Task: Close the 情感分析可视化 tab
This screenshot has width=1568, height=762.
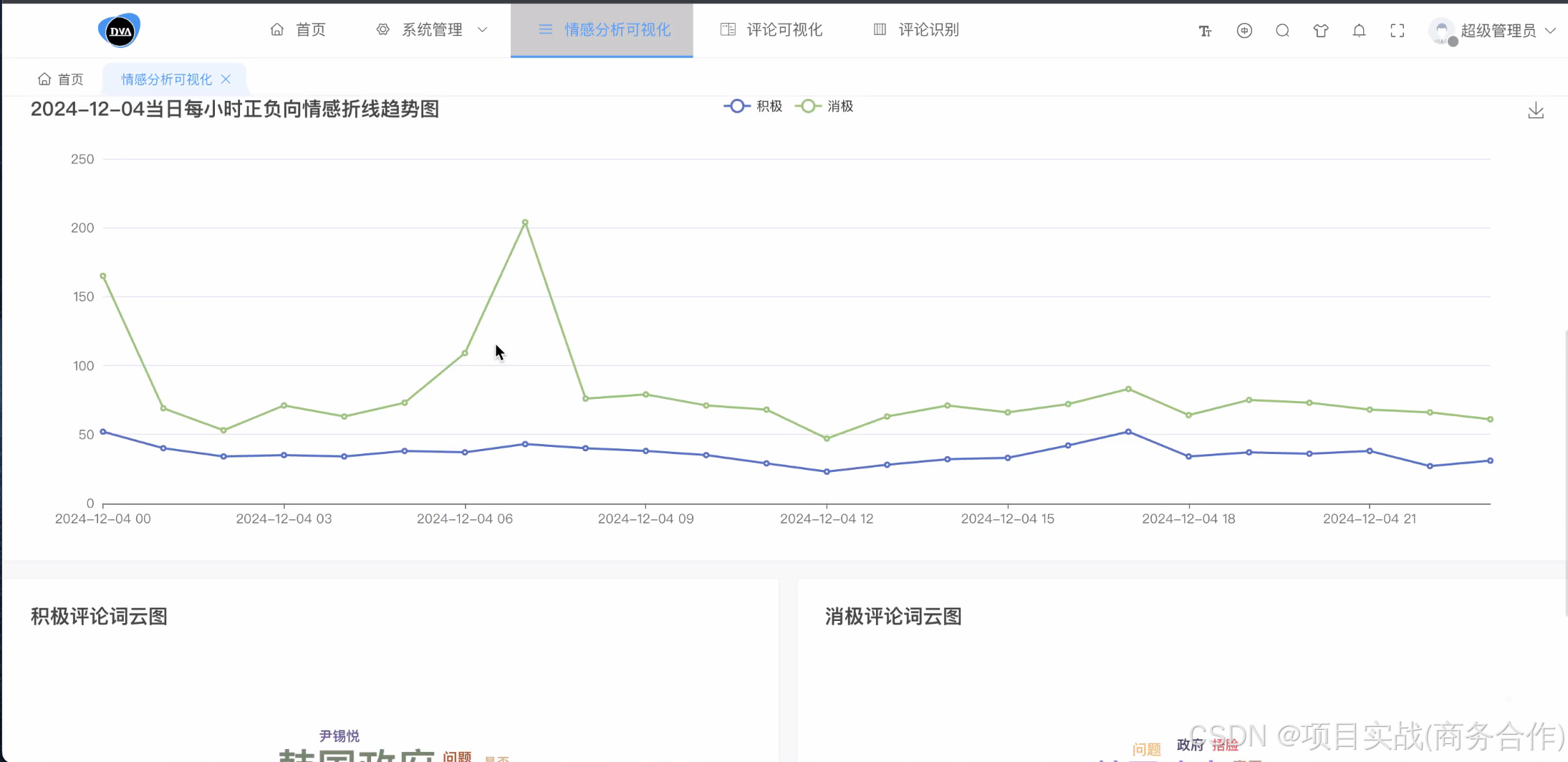Action: (x=226, y=79)
